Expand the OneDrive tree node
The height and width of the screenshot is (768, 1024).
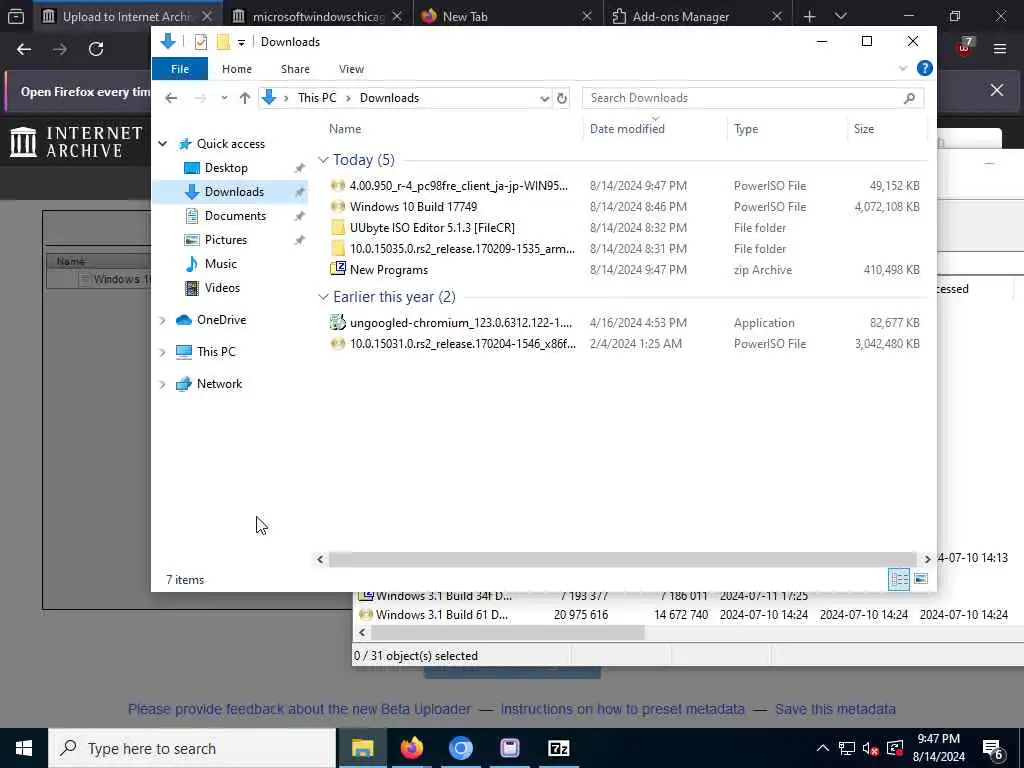click(x=163, y=320)
